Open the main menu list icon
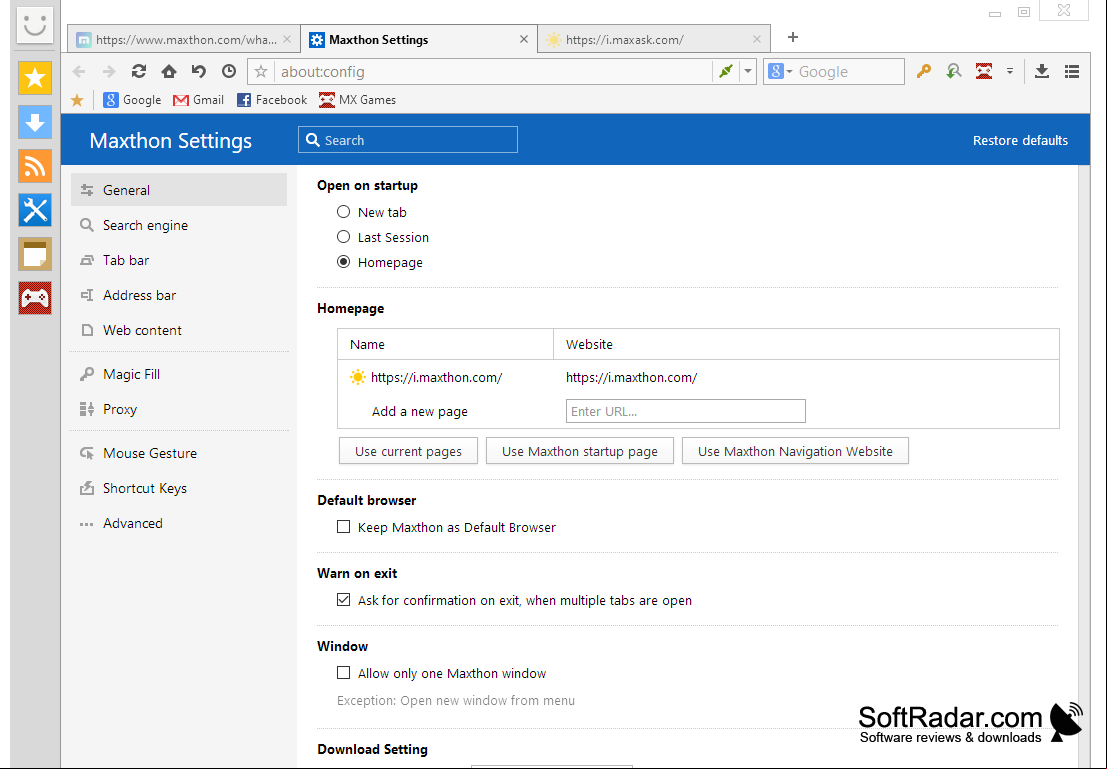This screenshot has width=1107, height=769. click(x=1072, y=71)
